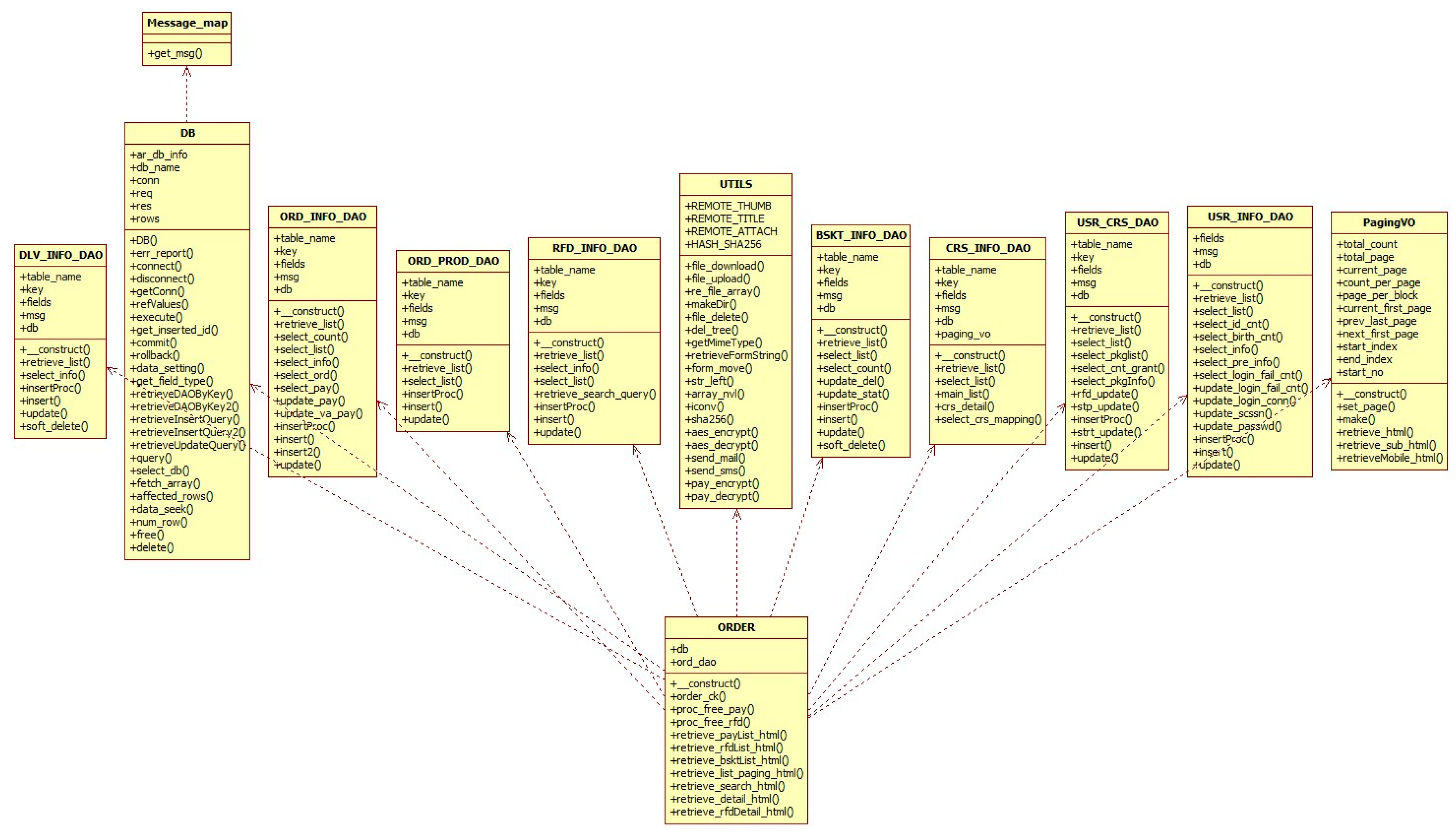
Task: Click +insert2() in ORD_INFO_DAO
Action: coord(297,452)
